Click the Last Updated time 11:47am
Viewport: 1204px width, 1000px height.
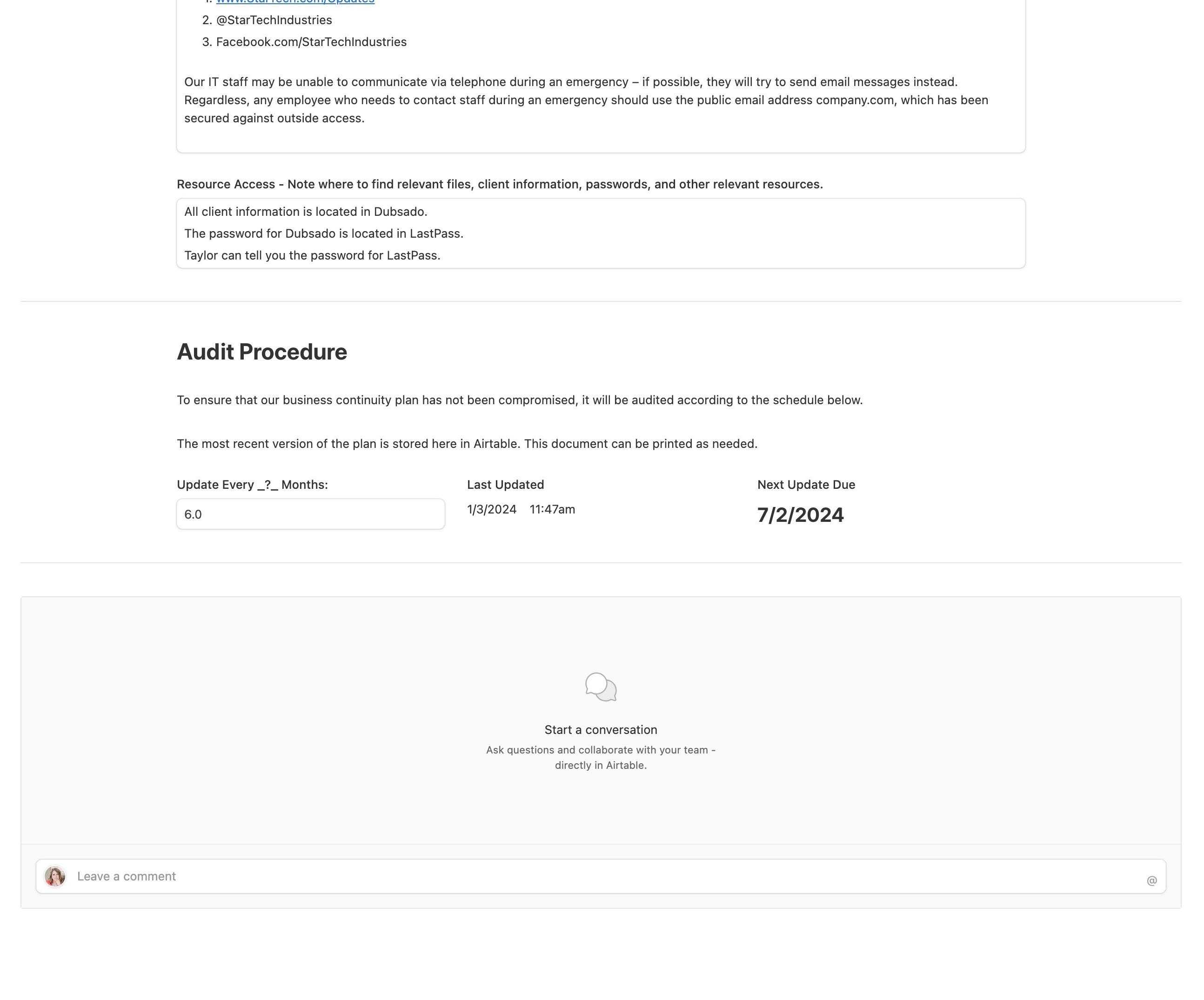click(552, 509)
